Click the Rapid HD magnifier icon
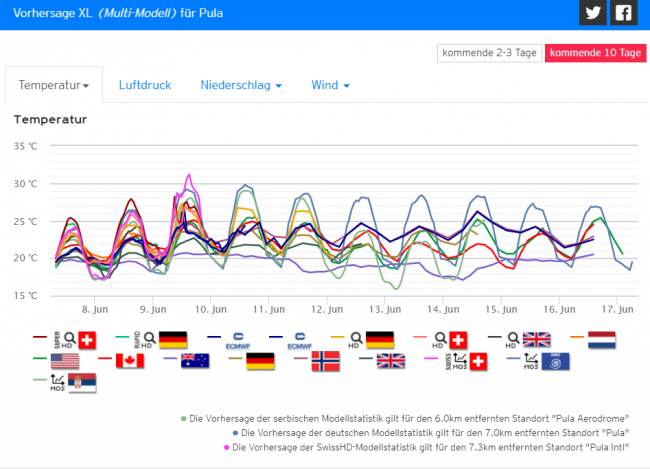650x469 pixels. tap(150, 338)
